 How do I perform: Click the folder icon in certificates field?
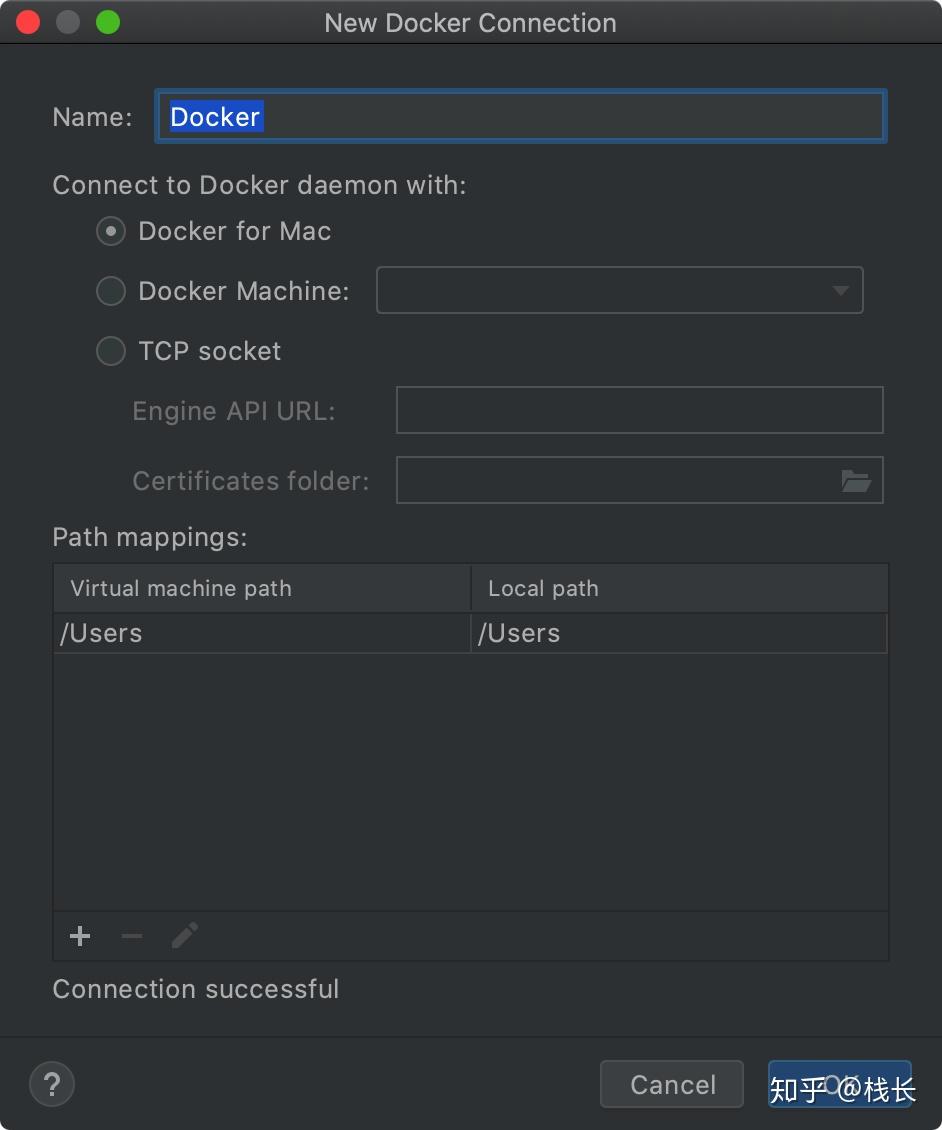(857, 480)
